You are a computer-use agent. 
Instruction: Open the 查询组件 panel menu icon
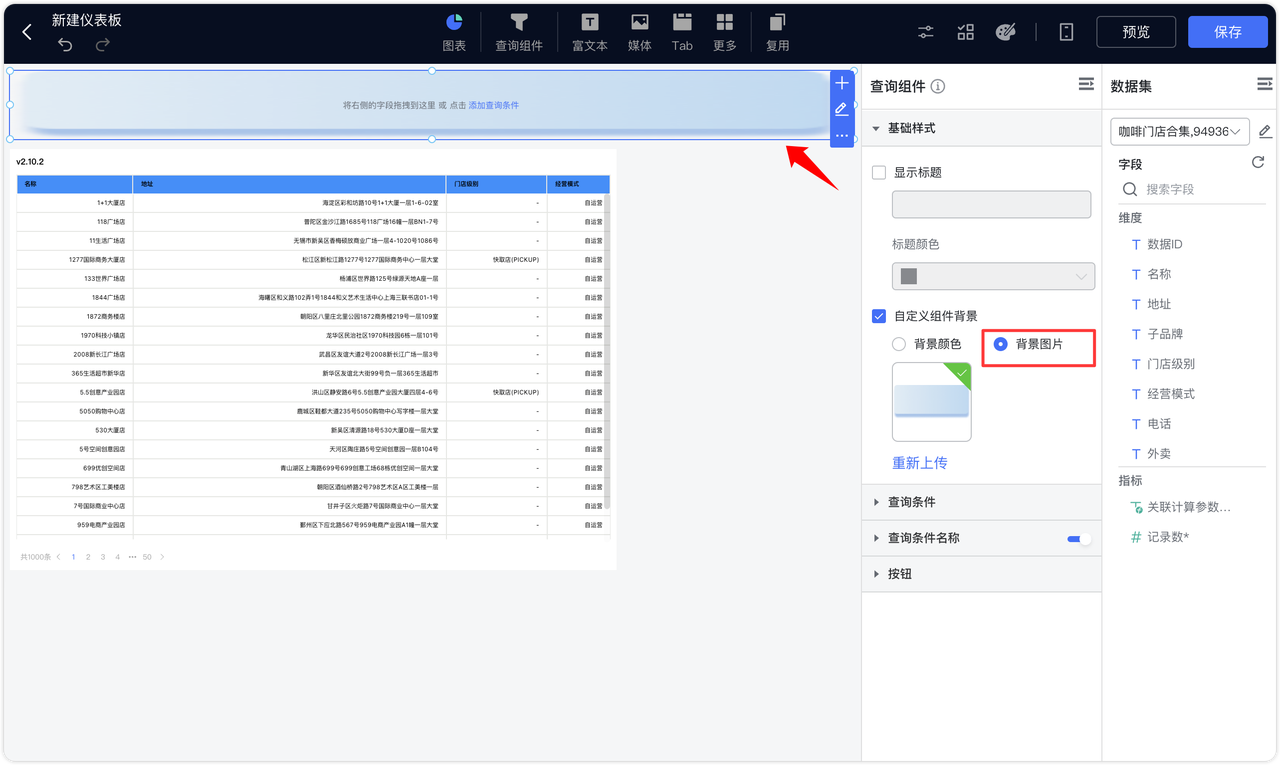tap(1086, 85)
